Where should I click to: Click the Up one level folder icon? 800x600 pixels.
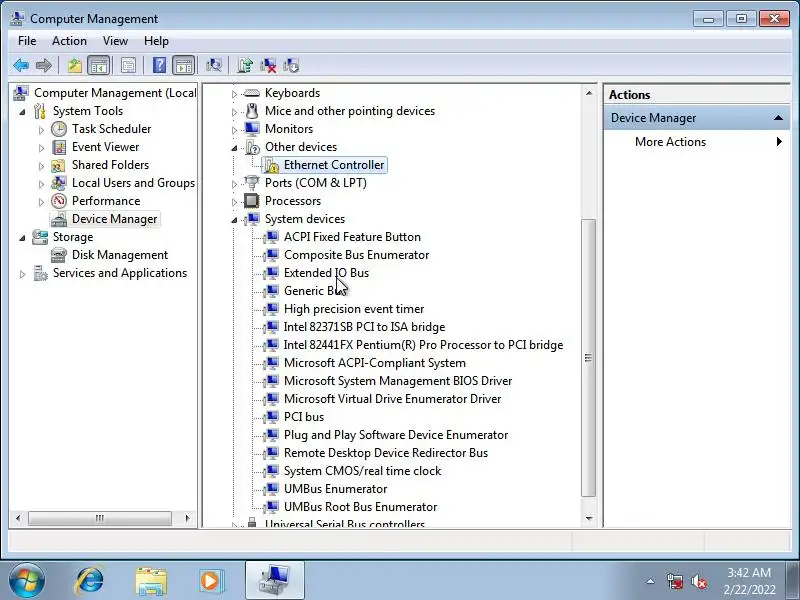click(x=74, y=65)
